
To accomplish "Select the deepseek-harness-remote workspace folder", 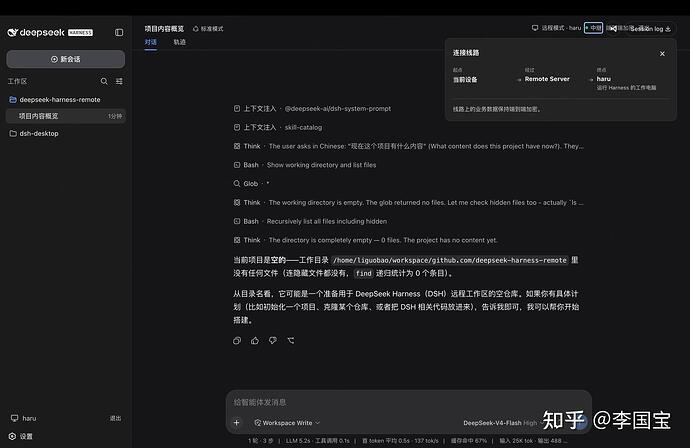I will tap(55, 100).
